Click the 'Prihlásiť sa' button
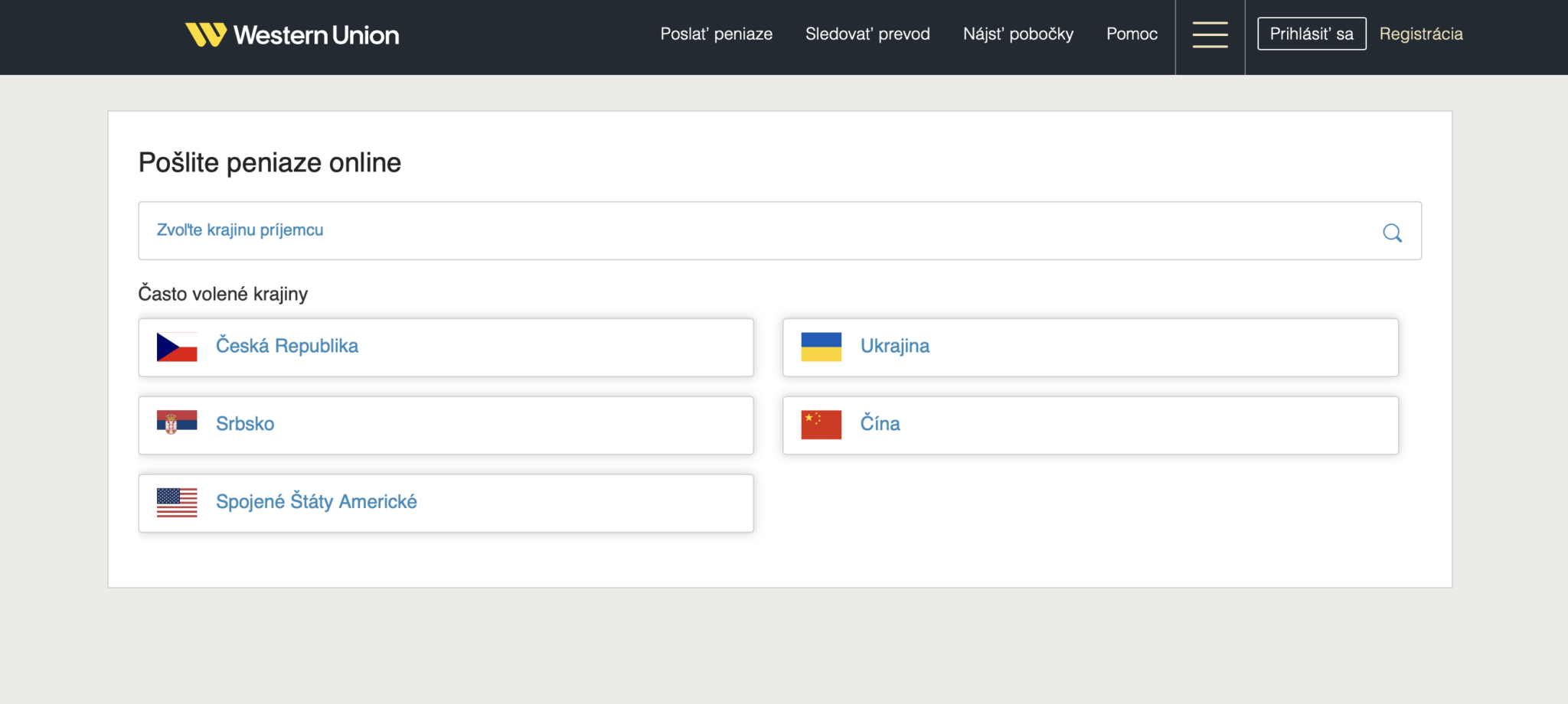 (x=1311, y=33)
